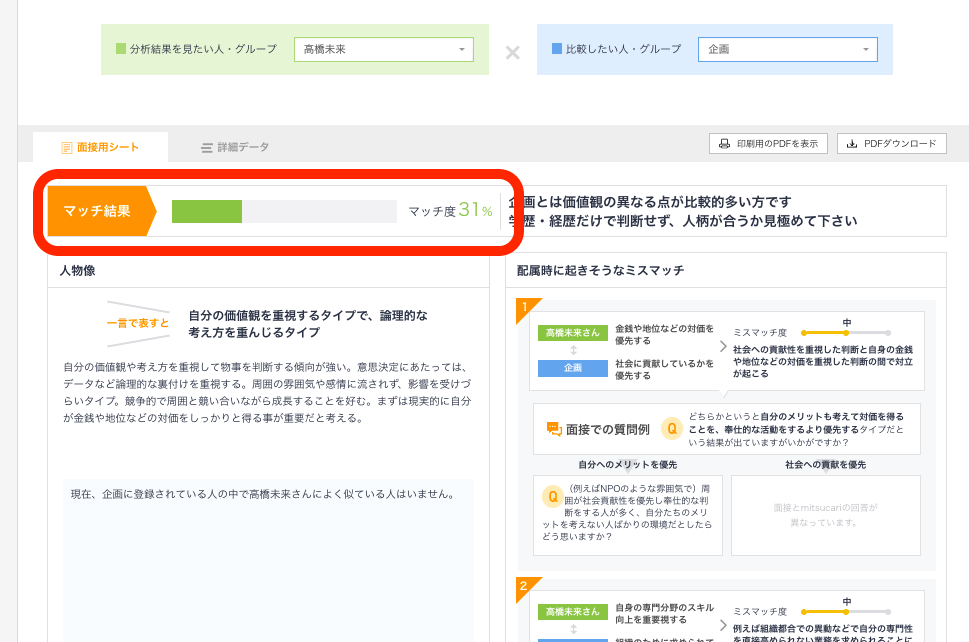969x642 pixels.
Task: Click the ミスマッチ度 slider marker showing 中
Action: (x=846, y=333)
